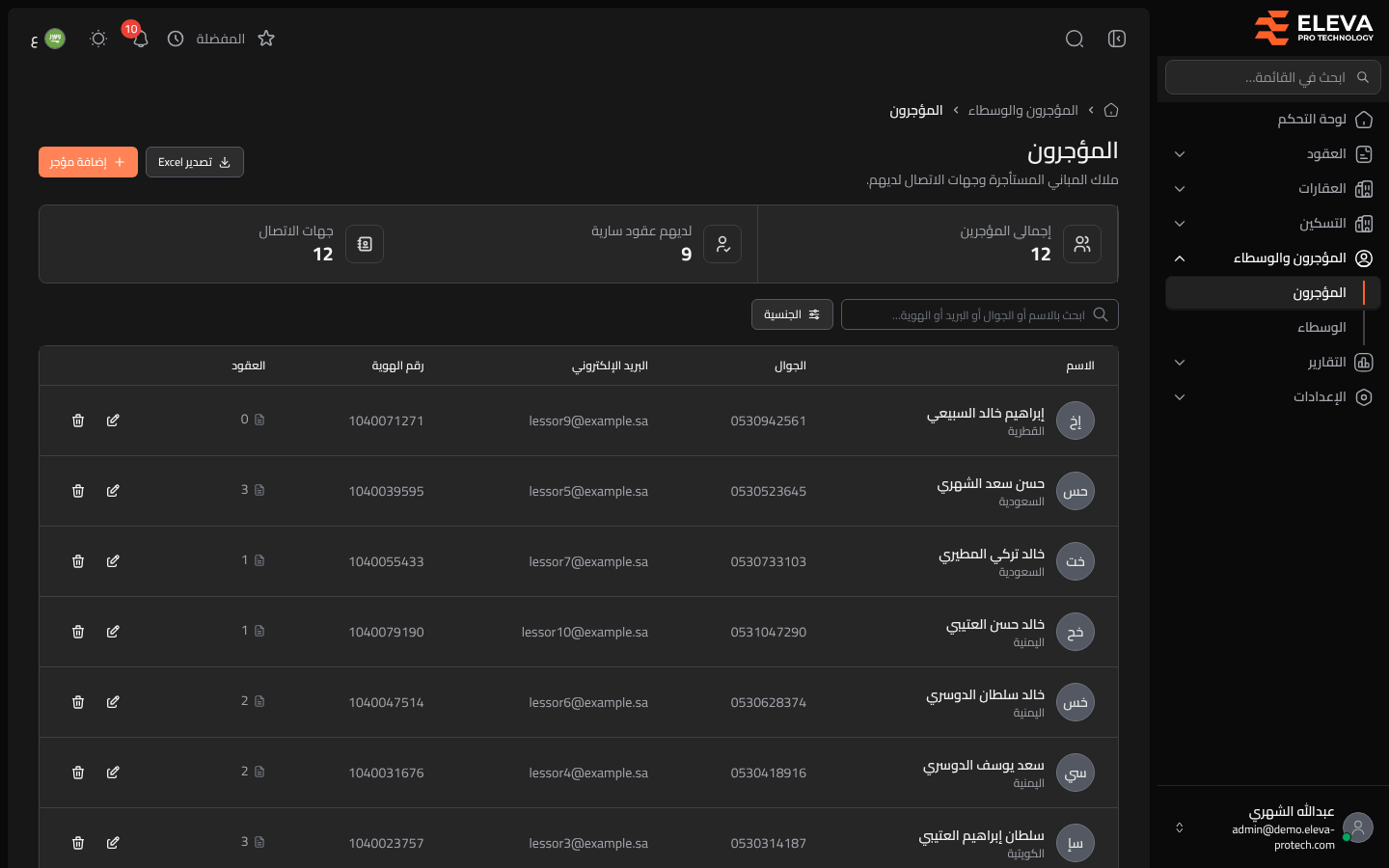Edit lessor إبراهيم خالد السبيعي

click(113, 420)
